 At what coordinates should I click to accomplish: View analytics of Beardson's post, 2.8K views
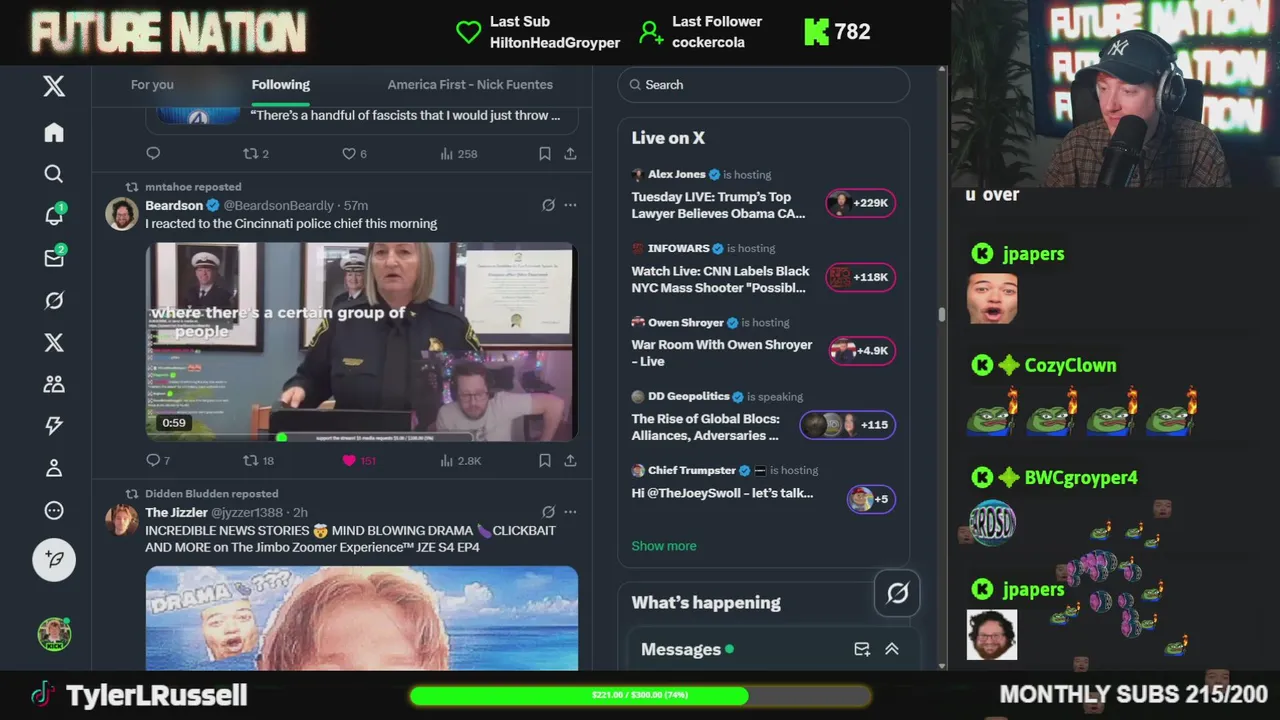[460, 460]
